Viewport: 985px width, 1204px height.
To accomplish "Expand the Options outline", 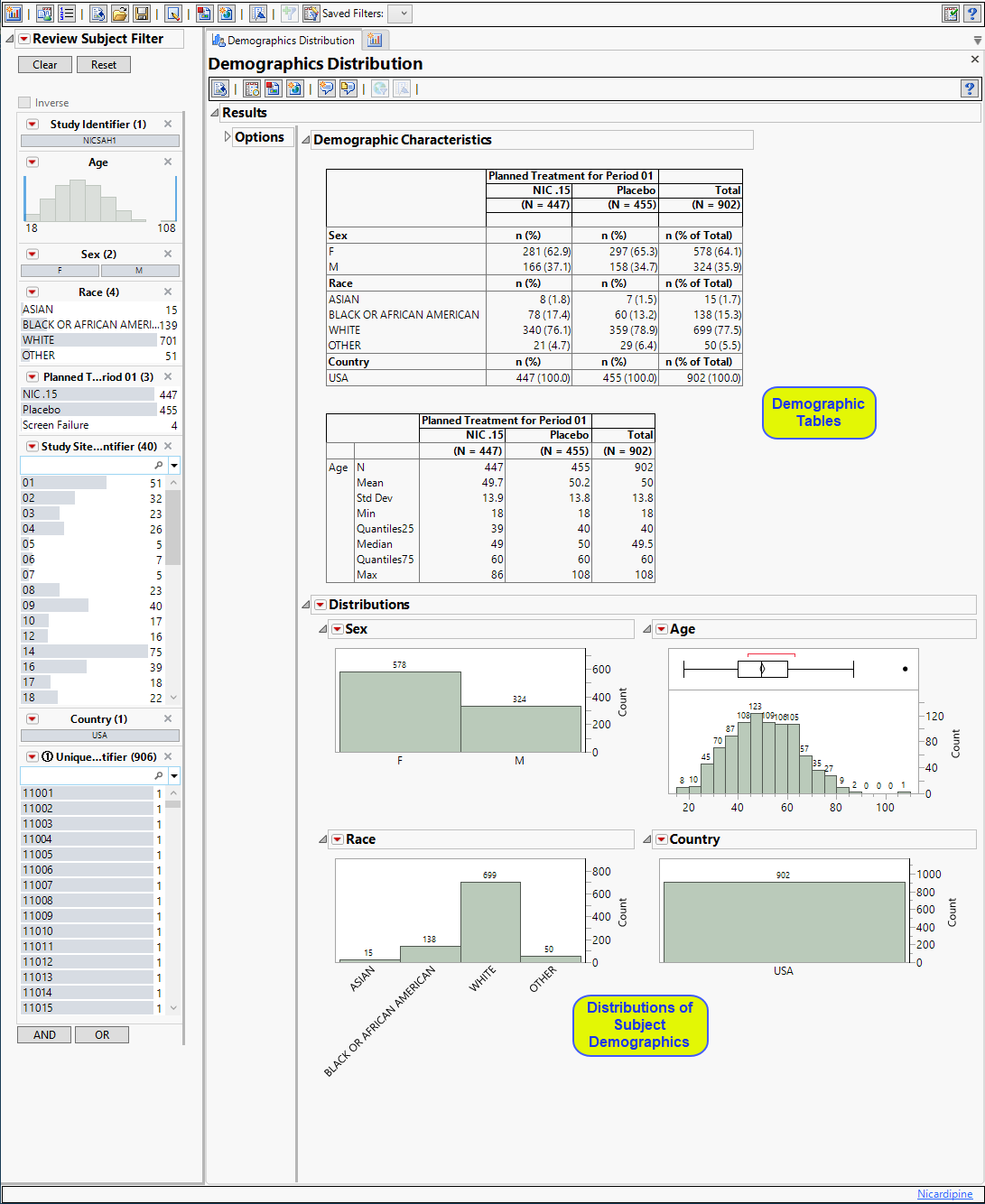I will [228, 137].
